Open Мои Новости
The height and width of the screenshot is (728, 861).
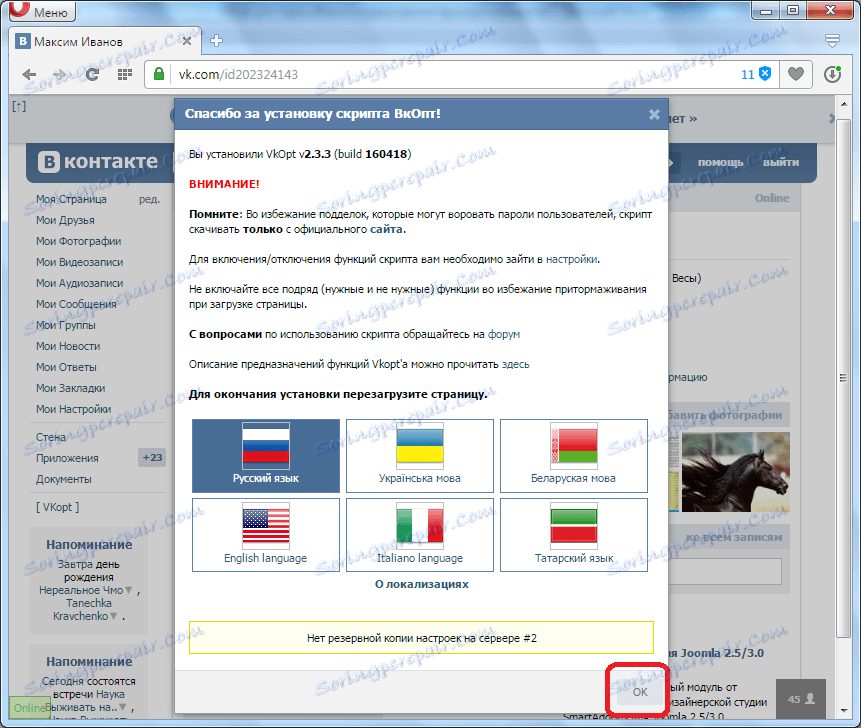click(x=68, y=346)
